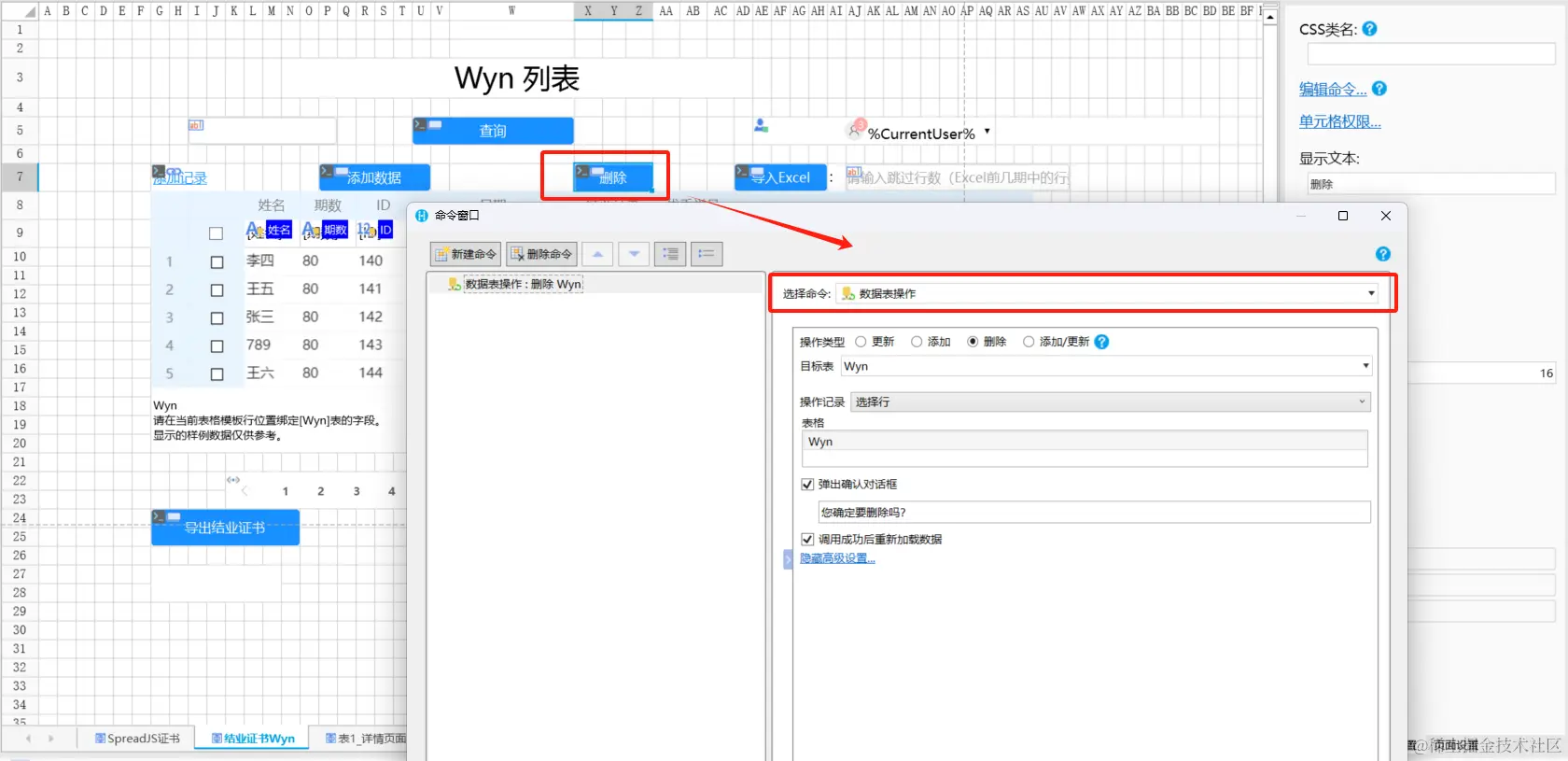Click the pagination arrows icon above page numbers

(x=233, y=480)
